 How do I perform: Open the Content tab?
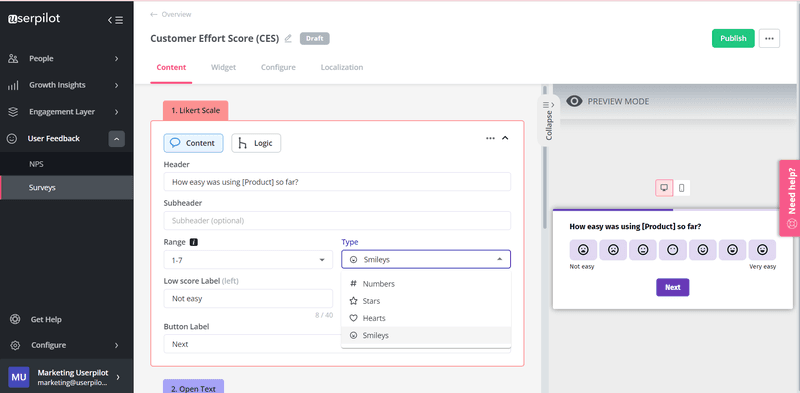click(171, 67)
